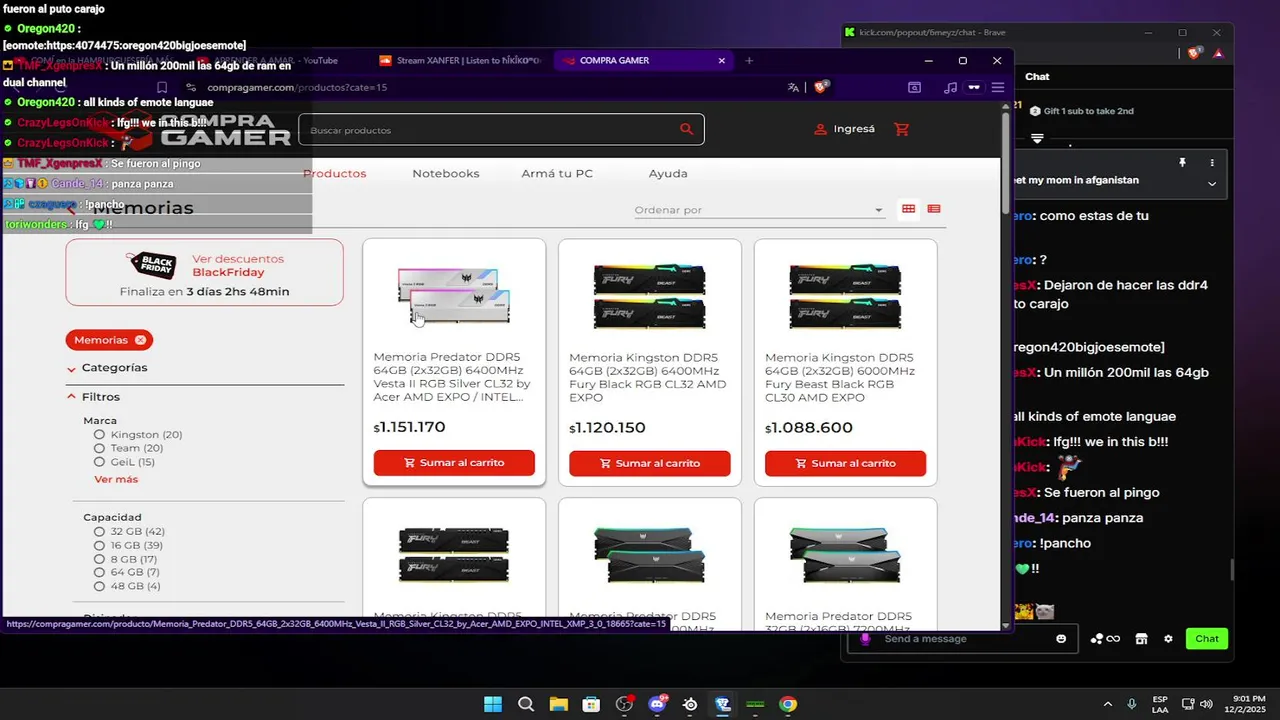Click Ver descuentos BlackFriday banner

(204, 272)
